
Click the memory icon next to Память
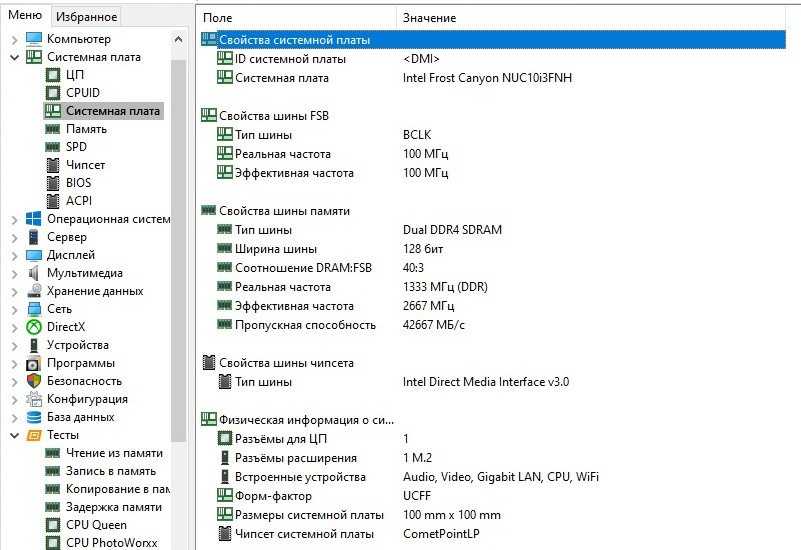coord(54,129)
